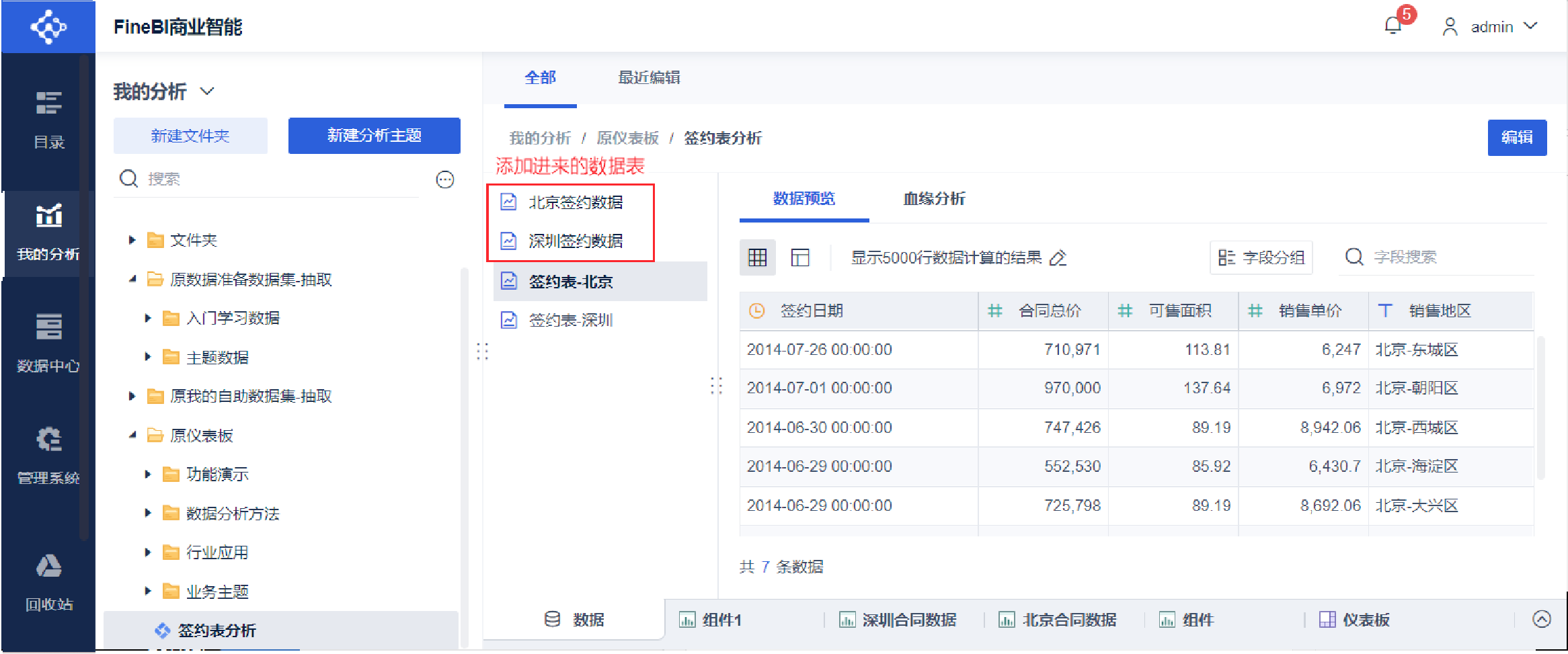Open the 仪表板 bottom tab
The image size is (1568, 654).
[1354, 619]
